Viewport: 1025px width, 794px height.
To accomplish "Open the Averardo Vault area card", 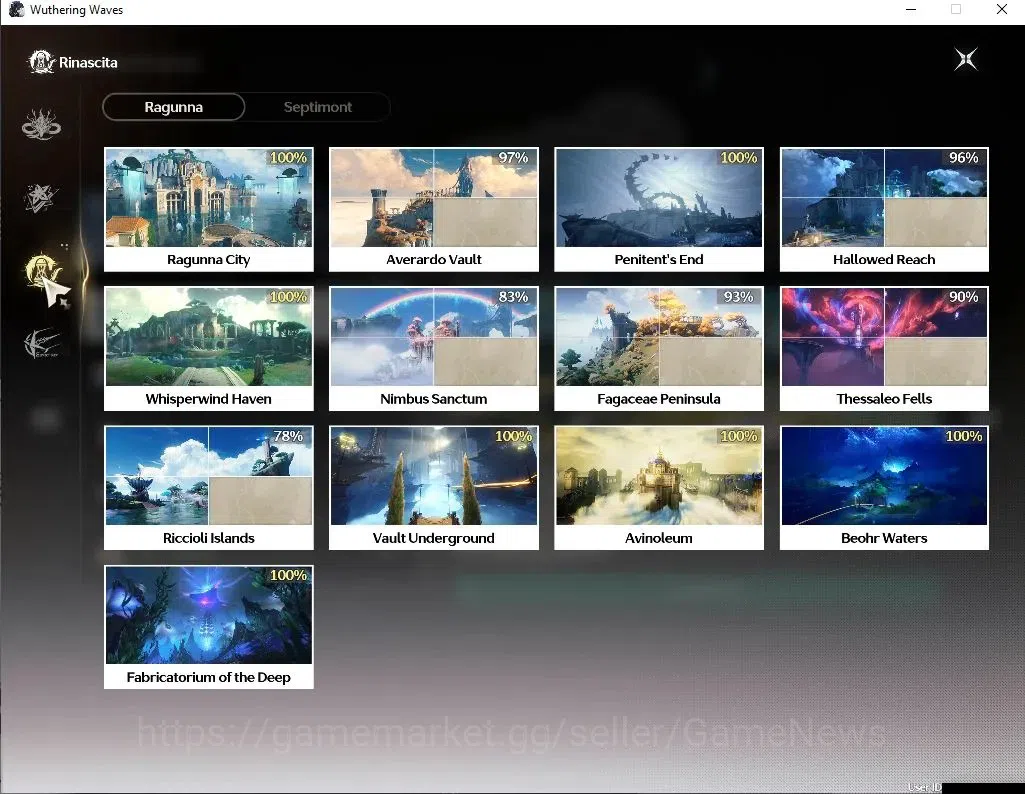I will click(x=433, y=209).
